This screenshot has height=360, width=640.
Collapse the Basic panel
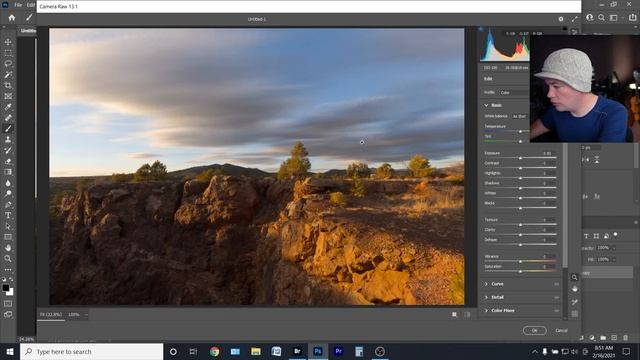pos(486,105)
